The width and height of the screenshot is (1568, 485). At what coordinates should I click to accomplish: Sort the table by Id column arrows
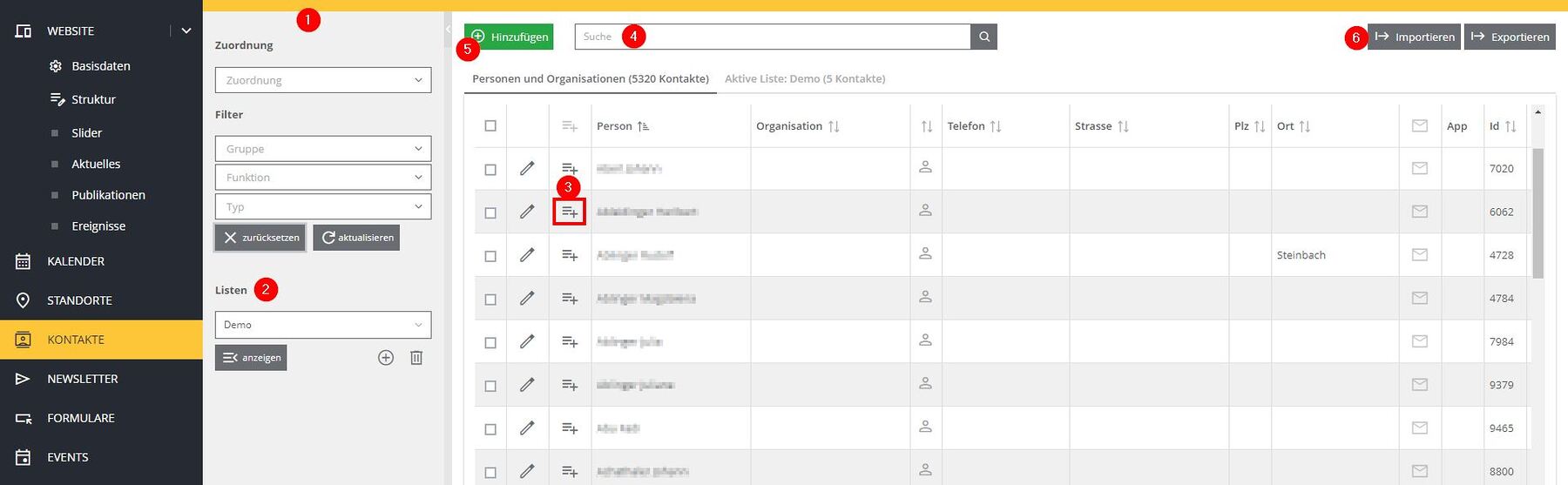[x=1511, y=126]
